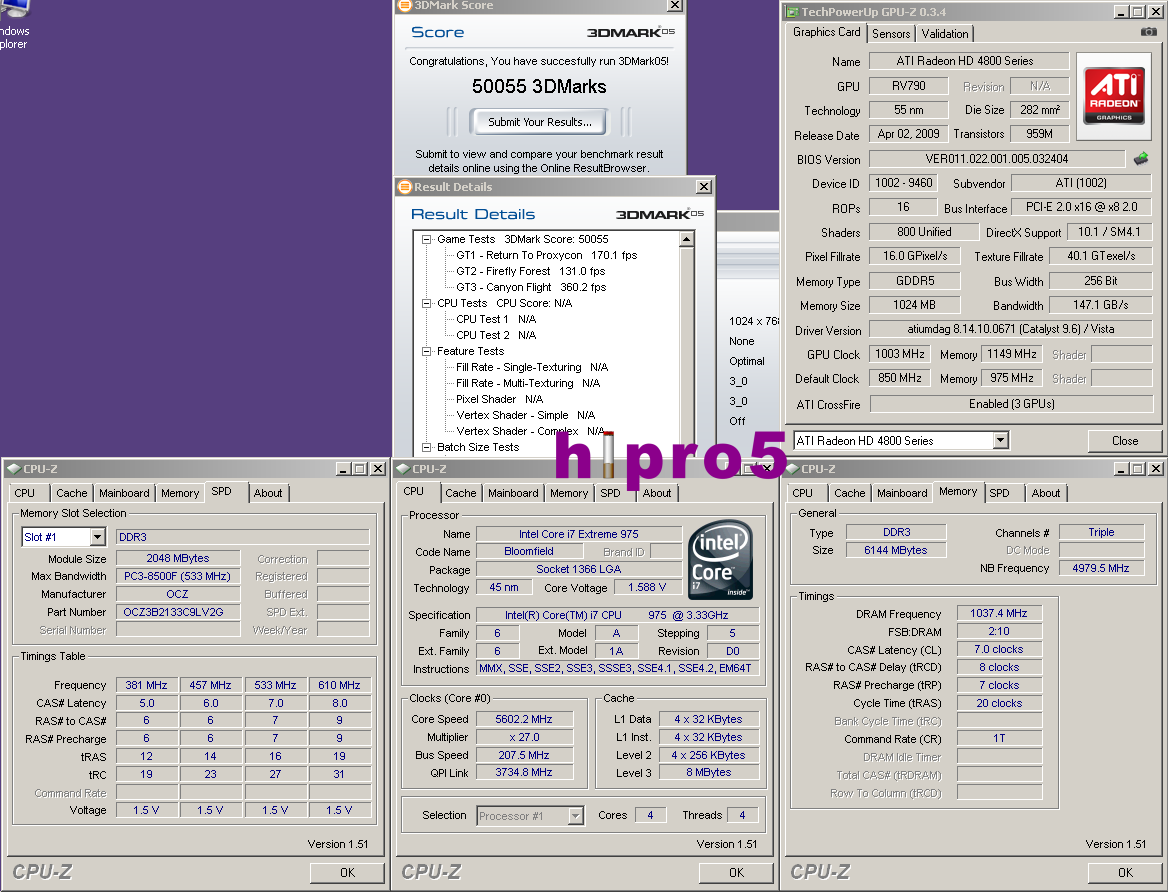Open the Windows Explorer desktop icon

click(15, 24)
